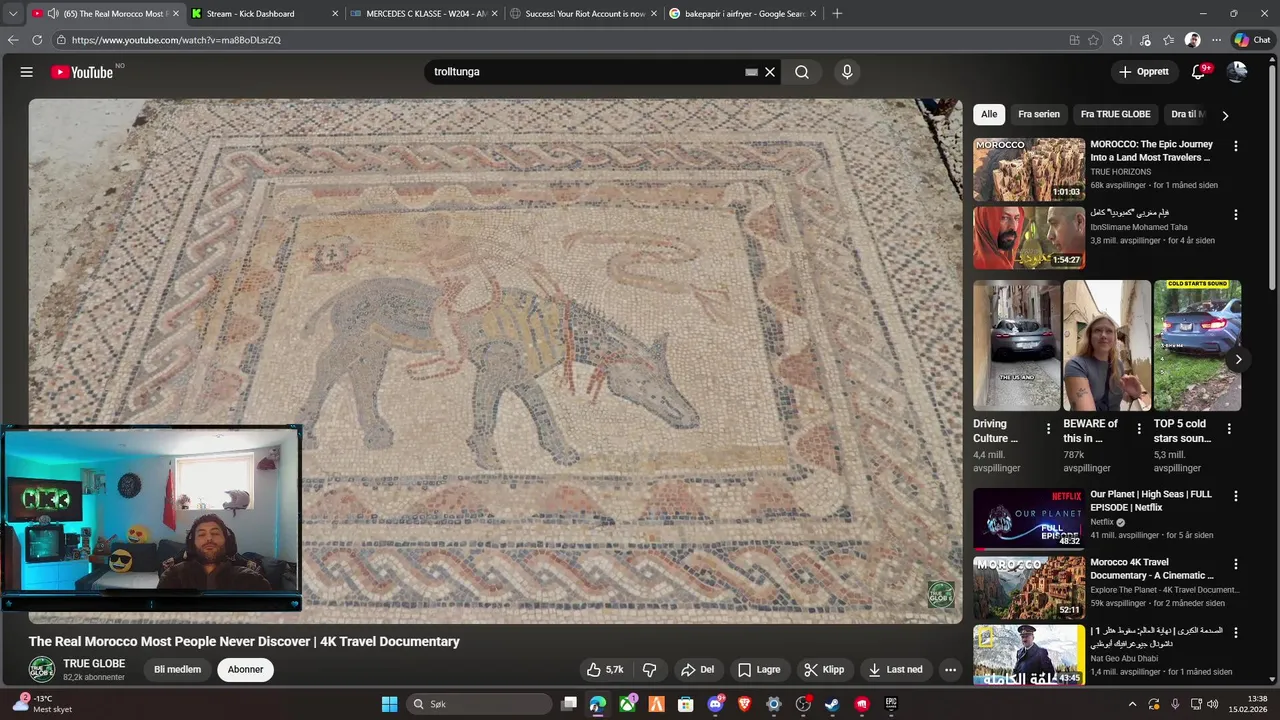Open the favorites list icon
Viewport: 1280px width, 720px height.
coord(1169,40)
